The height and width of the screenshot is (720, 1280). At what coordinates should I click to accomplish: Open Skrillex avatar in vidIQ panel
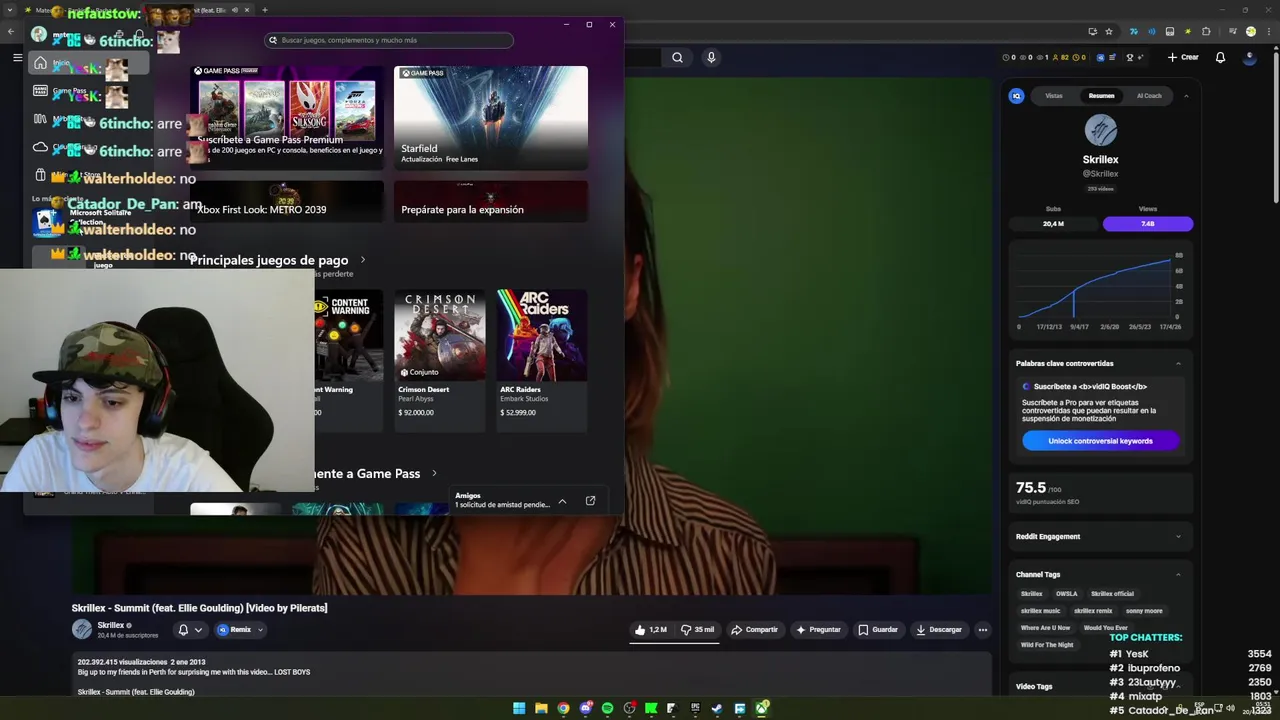point(1101,130)
